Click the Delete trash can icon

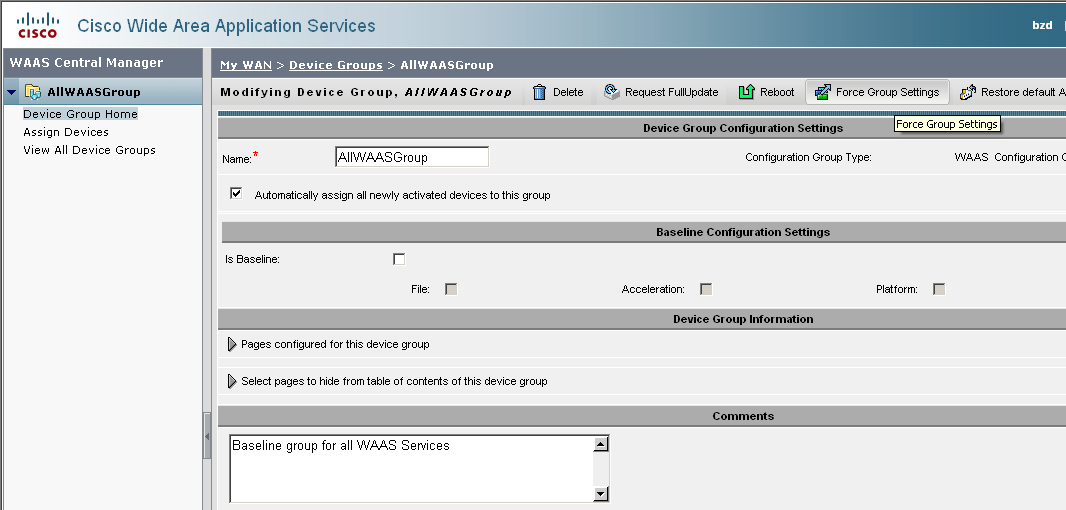tap(539, 92)
